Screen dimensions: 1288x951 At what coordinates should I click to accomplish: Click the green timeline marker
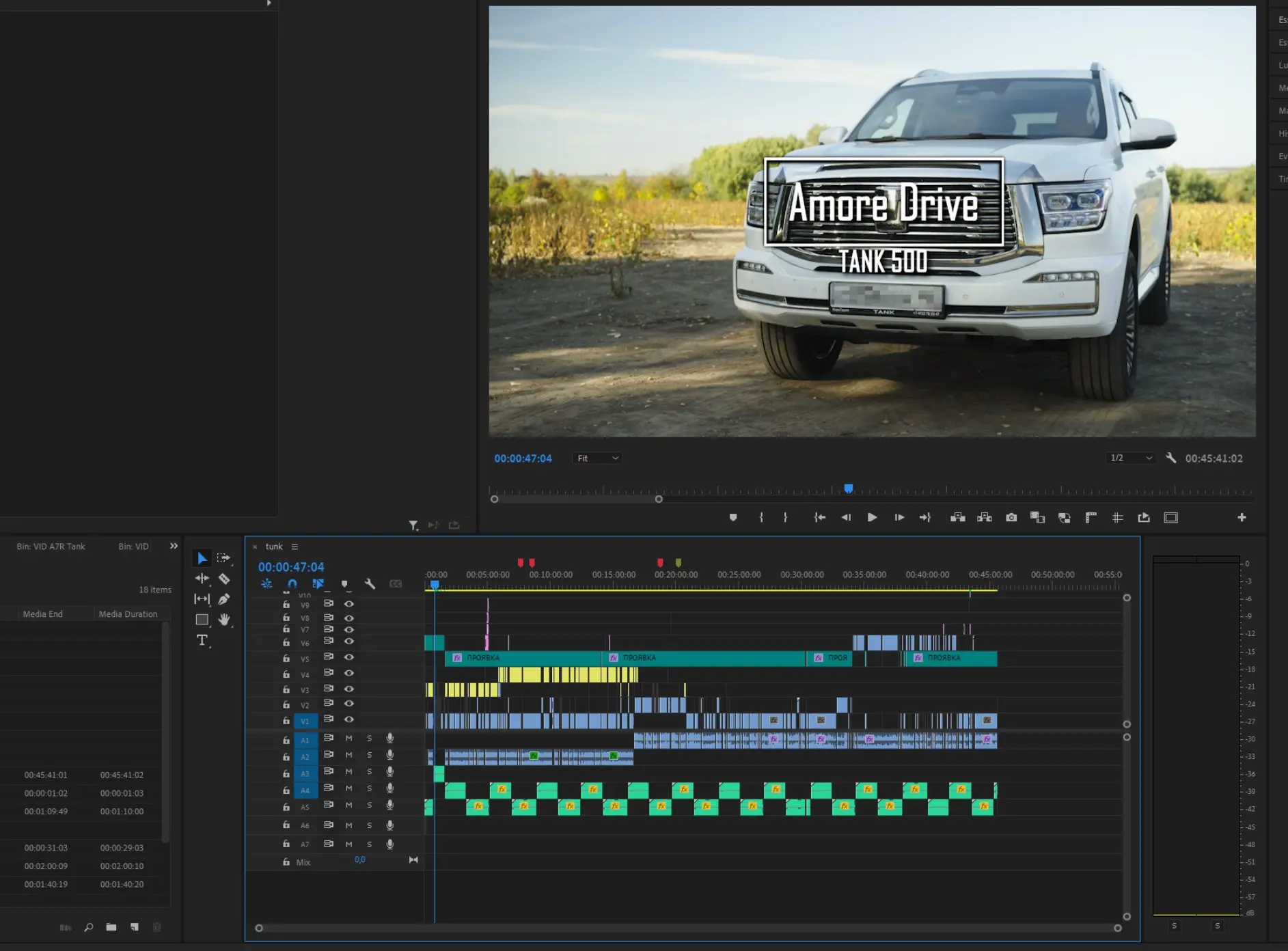click(x=679, y=563)
